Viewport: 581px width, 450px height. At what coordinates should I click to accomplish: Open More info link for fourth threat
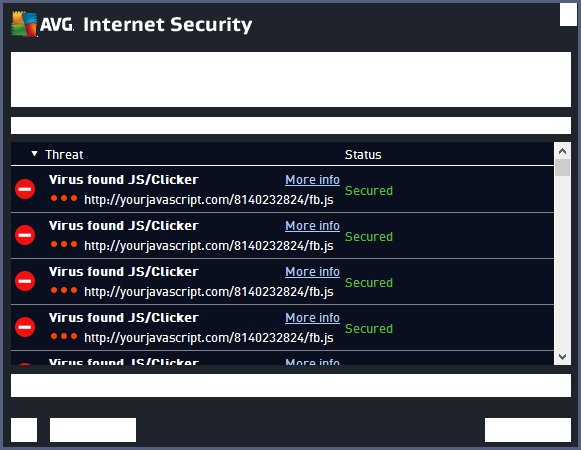coord(312,318)
